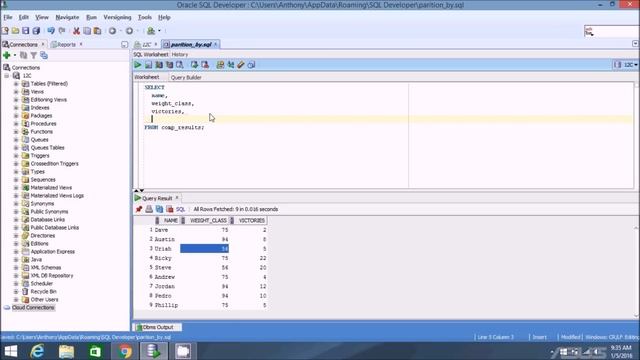
Task: Collapse the 12C connection node
Action: (x=7, y=76)
